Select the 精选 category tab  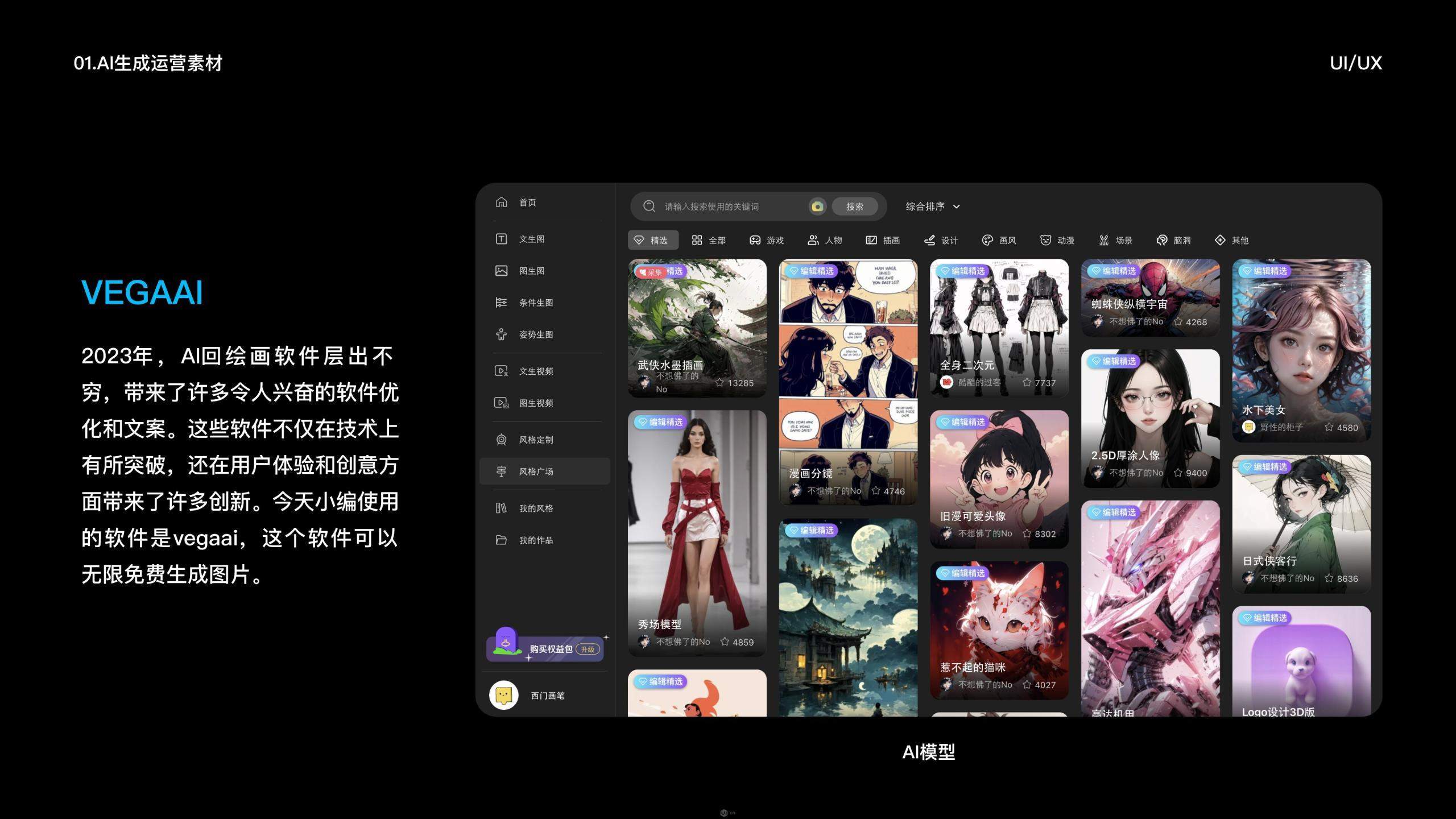[x=653, y=240]
